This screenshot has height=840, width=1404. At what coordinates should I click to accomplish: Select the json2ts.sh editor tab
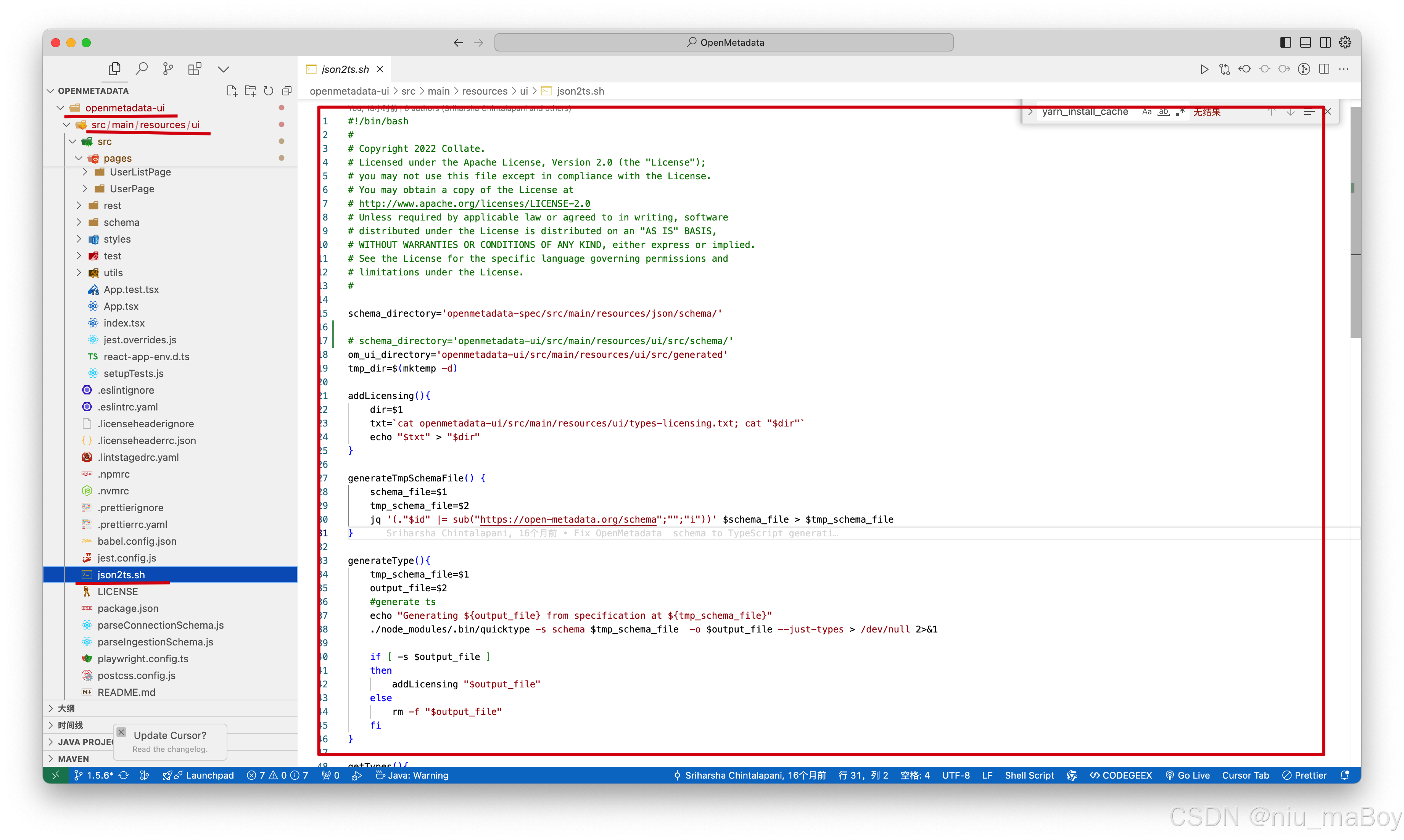pyautogui.click(x=345, y=69)
